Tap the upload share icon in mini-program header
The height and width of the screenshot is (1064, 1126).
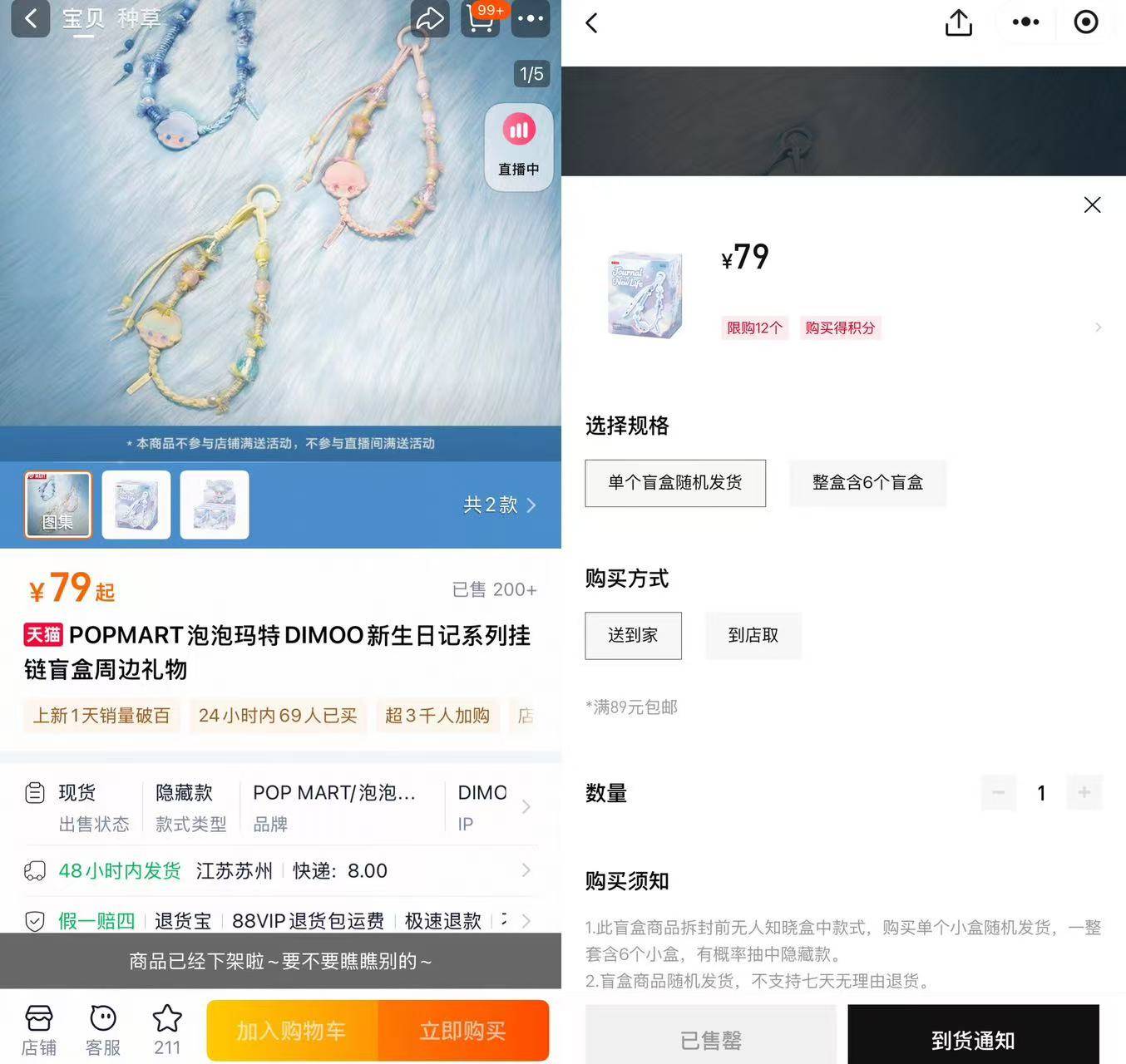958,22
